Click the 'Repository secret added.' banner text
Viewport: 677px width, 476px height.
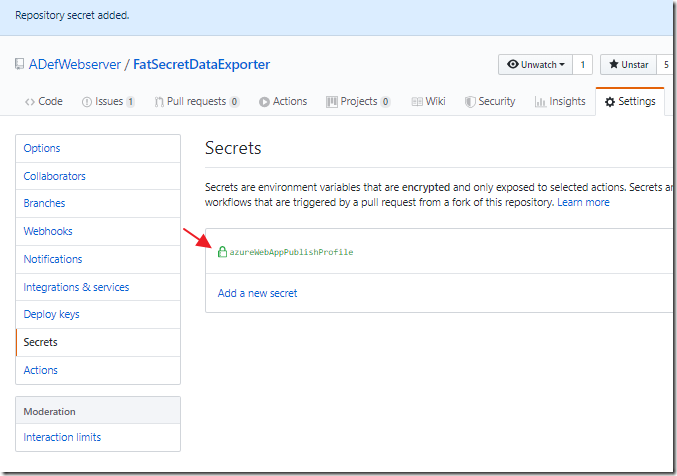(72, 16)
